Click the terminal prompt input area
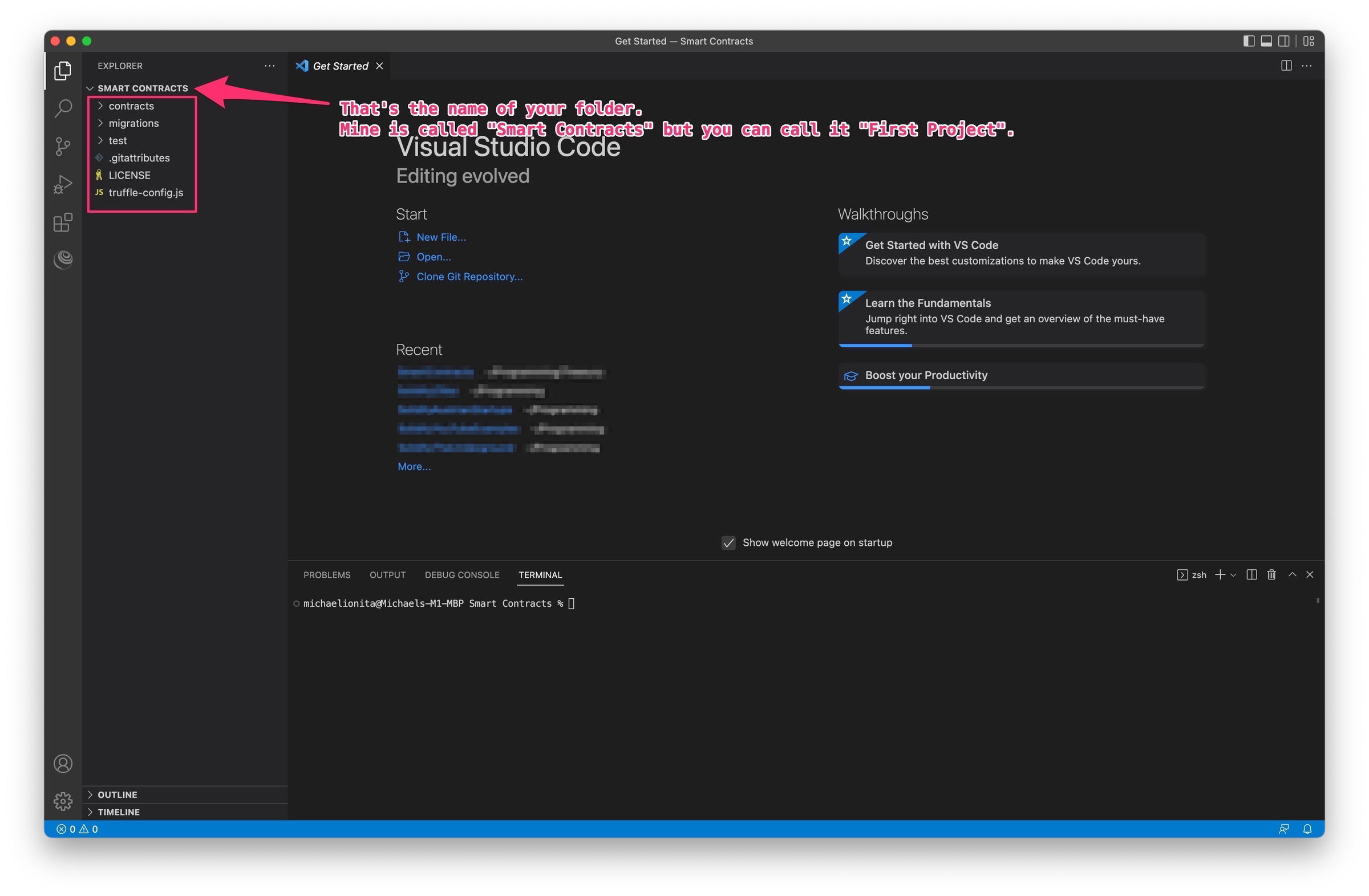The image size is (1369, 896). coord(571,603)
